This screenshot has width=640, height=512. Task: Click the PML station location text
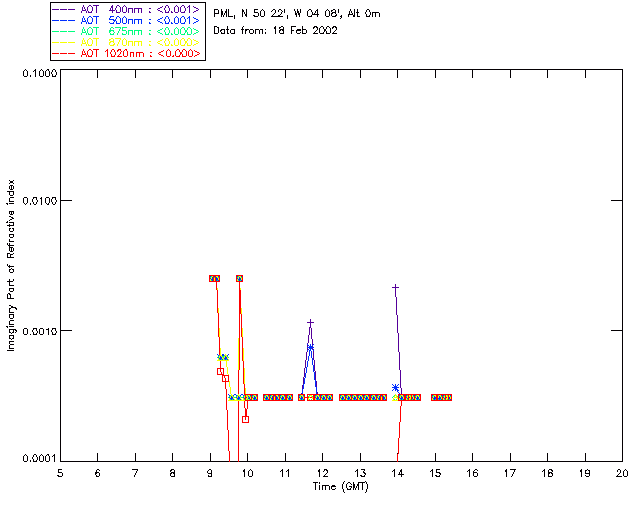pyautogui.click(x=297, y=14)
